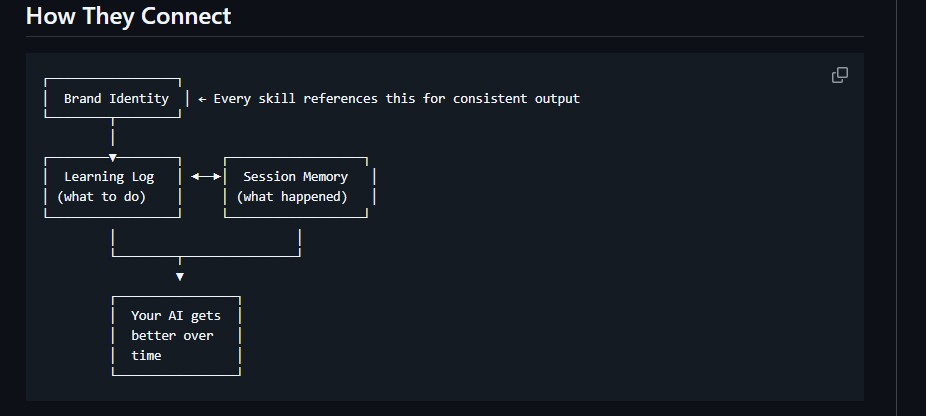Click the word skill in the annotation

(x=277, y=99)
